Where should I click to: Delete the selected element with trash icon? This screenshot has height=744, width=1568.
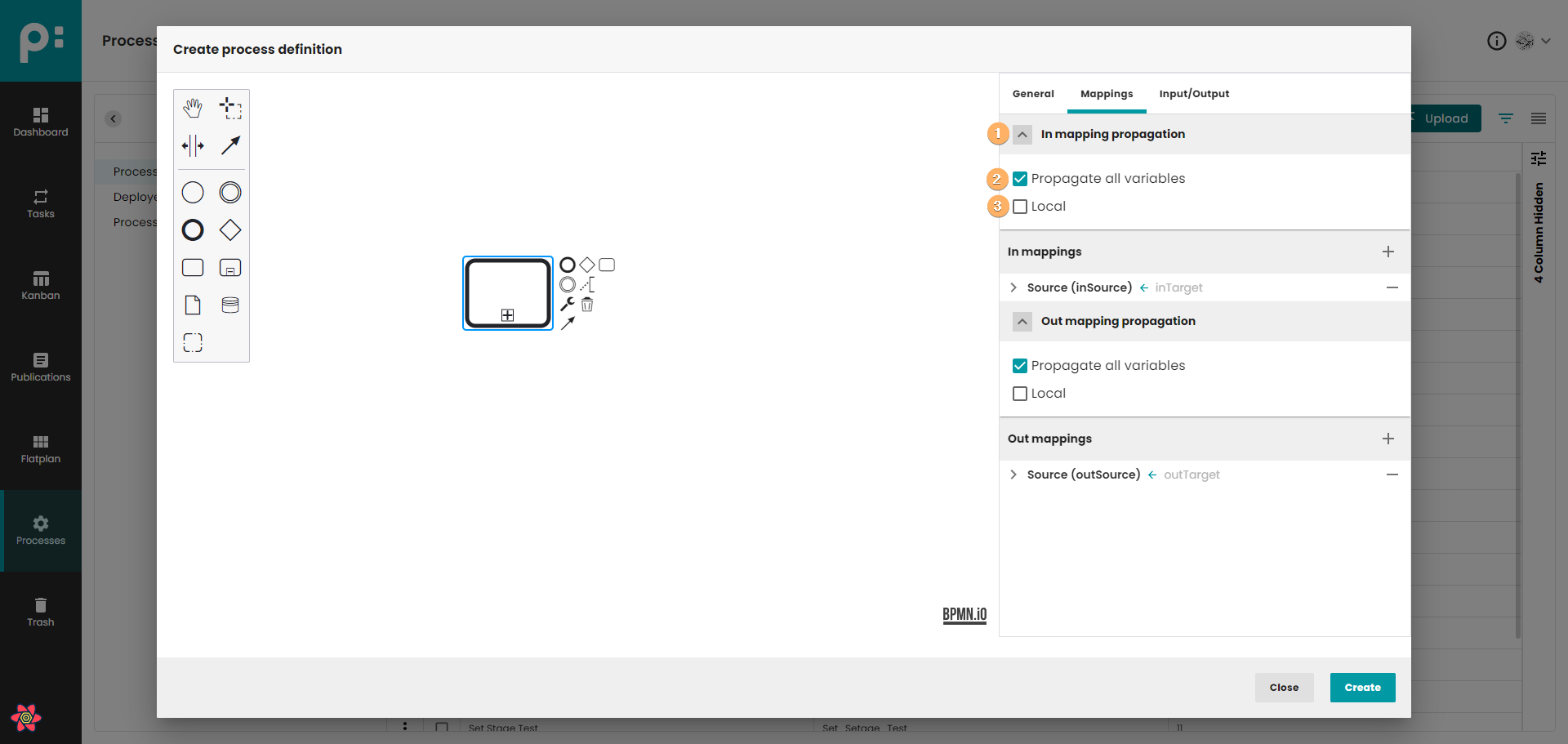(587, 305)
